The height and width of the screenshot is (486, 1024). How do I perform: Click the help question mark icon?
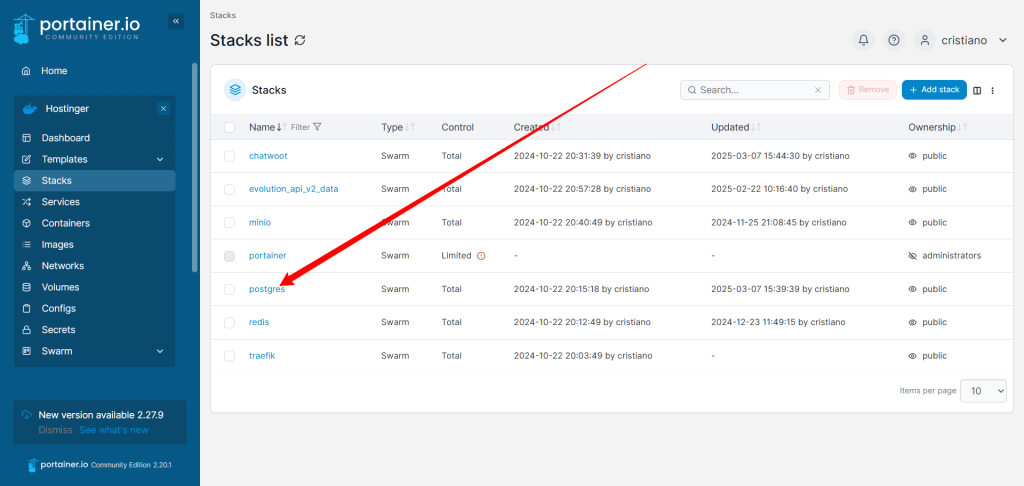[x=894, y=40]
